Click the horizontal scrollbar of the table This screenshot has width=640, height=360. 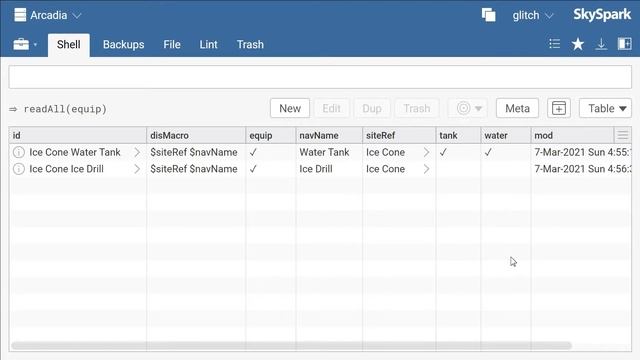coord(291,346)
